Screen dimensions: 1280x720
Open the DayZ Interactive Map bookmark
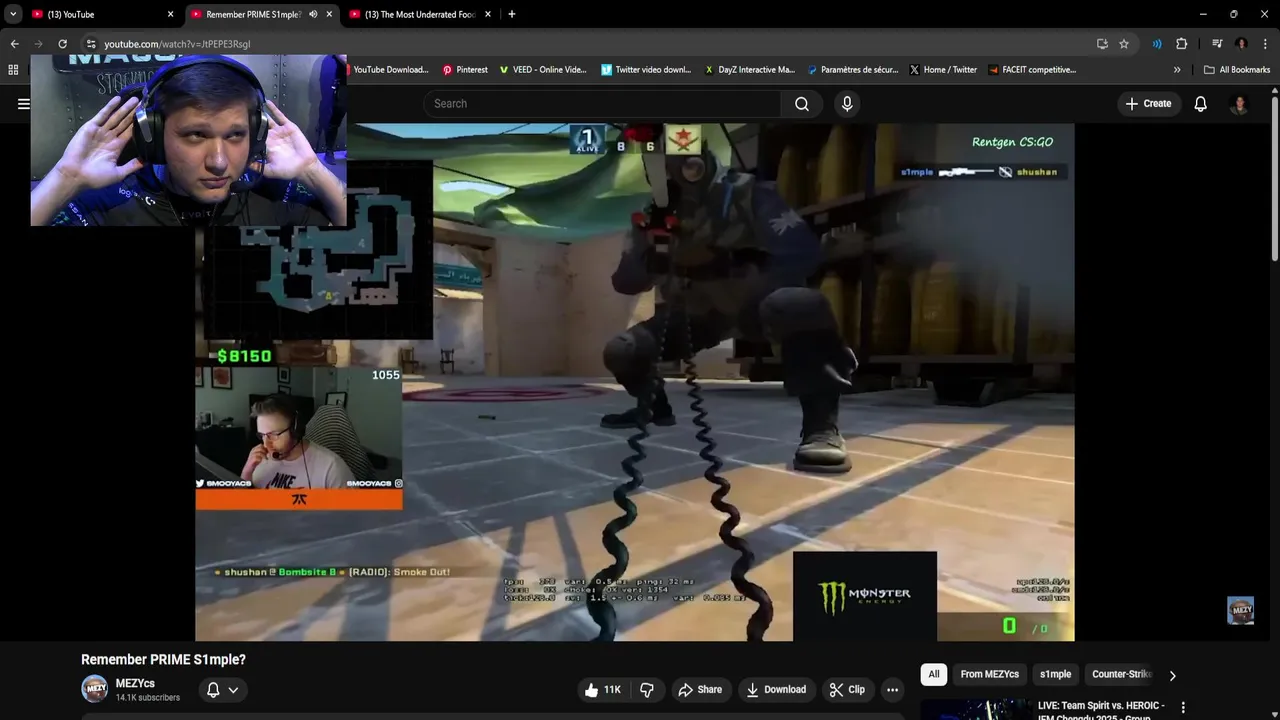[x=750, y=70]
